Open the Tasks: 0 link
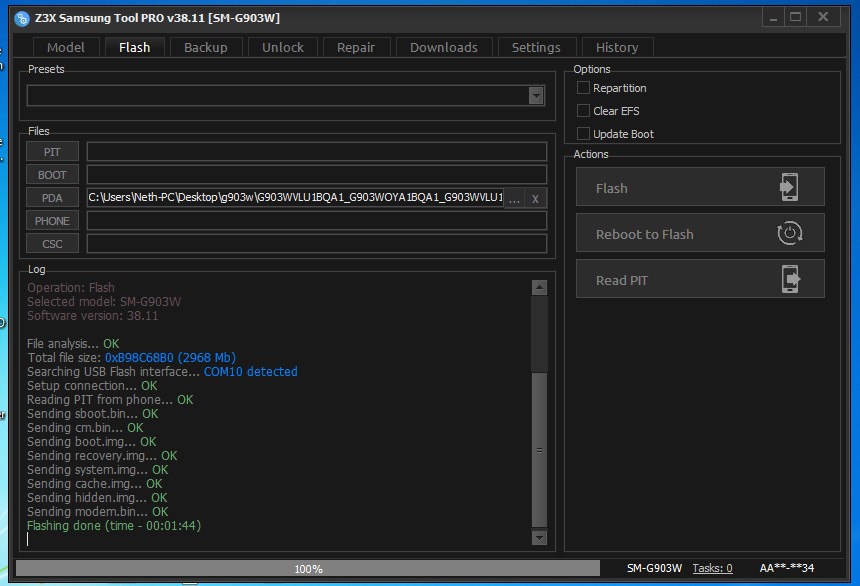The image size is (860, 586). coord(712,568)
